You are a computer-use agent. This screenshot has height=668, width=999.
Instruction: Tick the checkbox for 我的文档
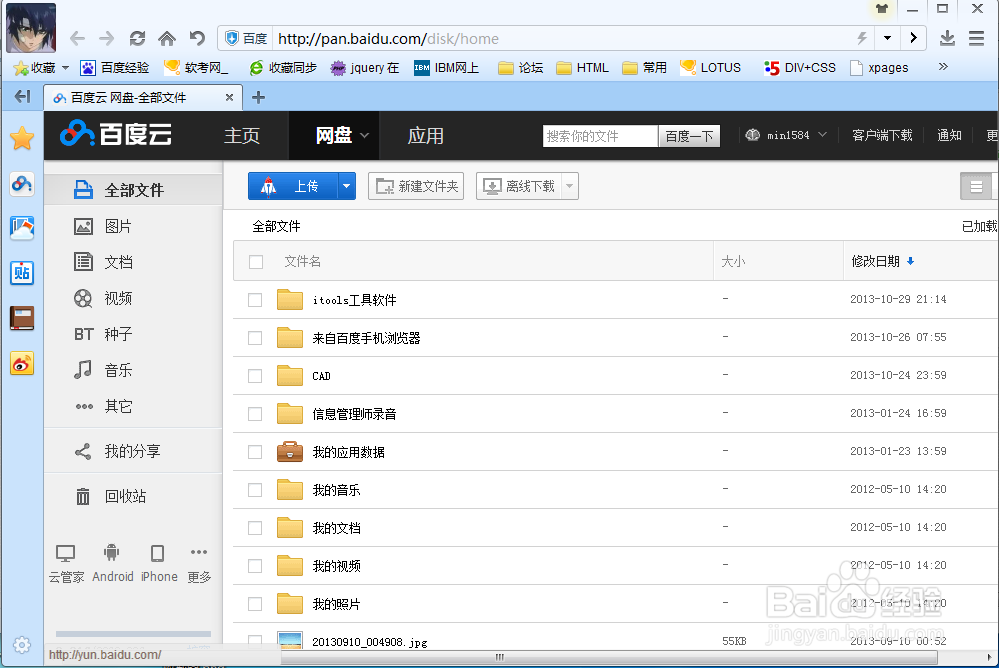click(255, 528)
